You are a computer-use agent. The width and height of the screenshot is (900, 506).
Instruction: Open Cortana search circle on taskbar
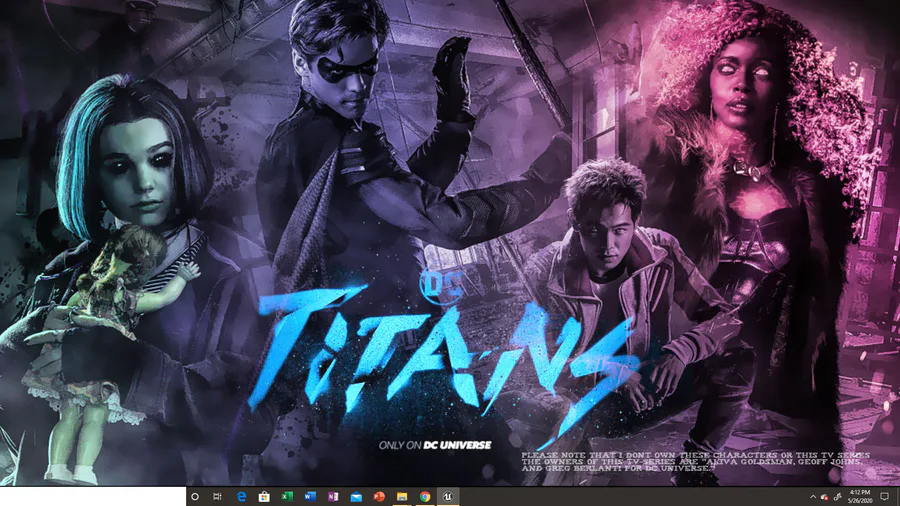[x=195, y=497]
